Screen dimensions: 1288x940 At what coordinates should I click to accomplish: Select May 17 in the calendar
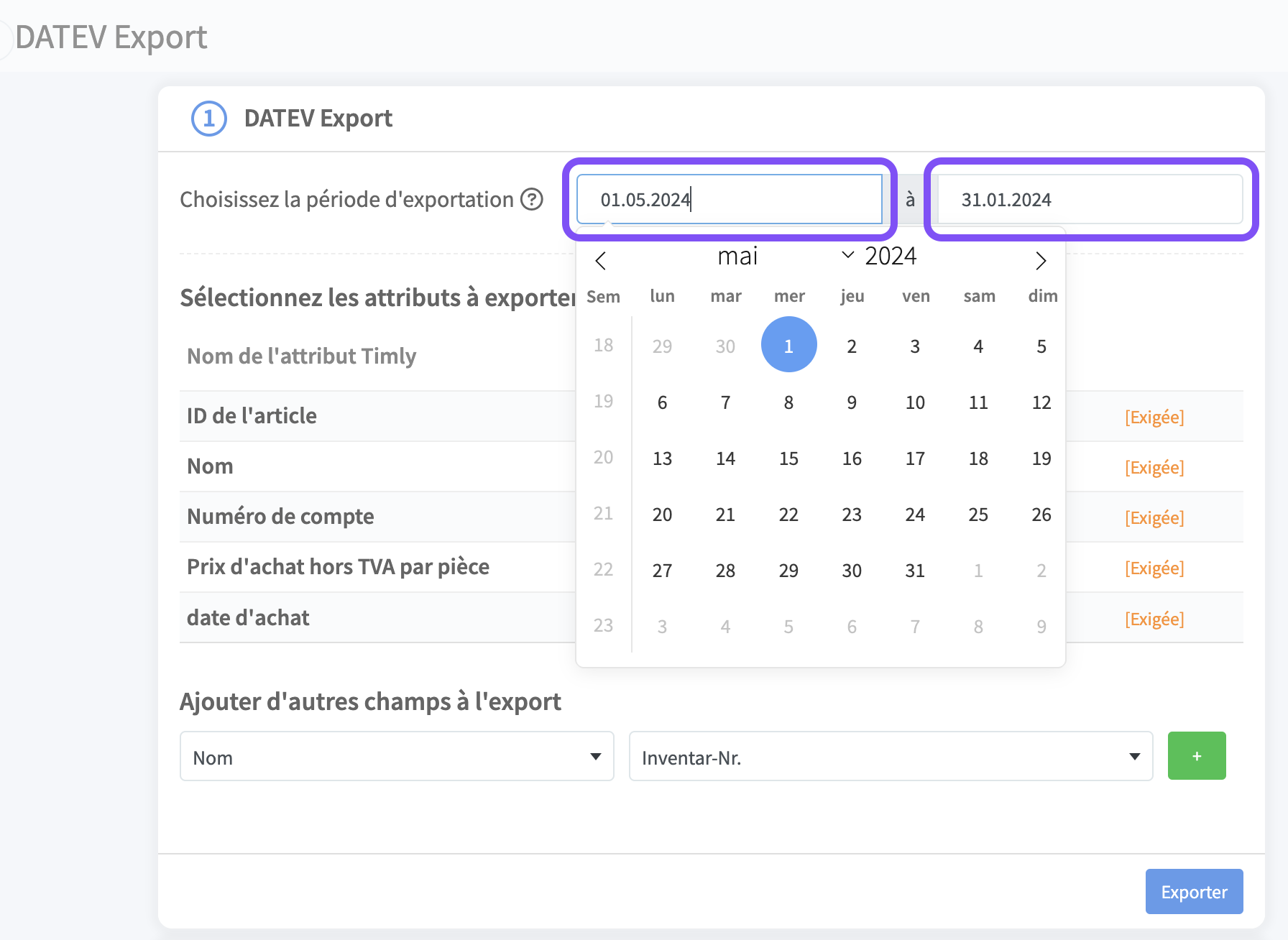(x=915, y=459)
